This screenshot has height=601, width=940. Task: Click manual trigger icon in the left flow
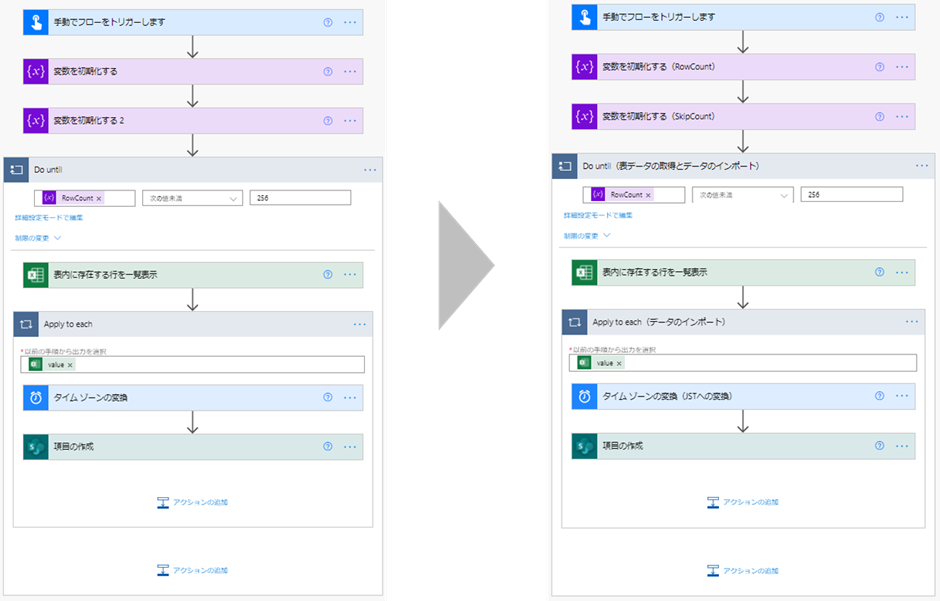36,23
